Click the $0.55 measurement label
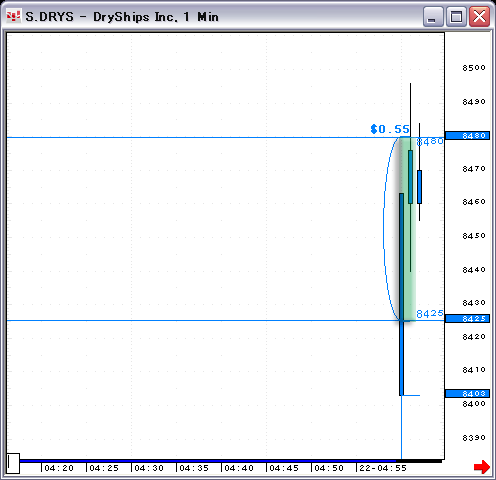The image size is (496, 480). [390, 129]
